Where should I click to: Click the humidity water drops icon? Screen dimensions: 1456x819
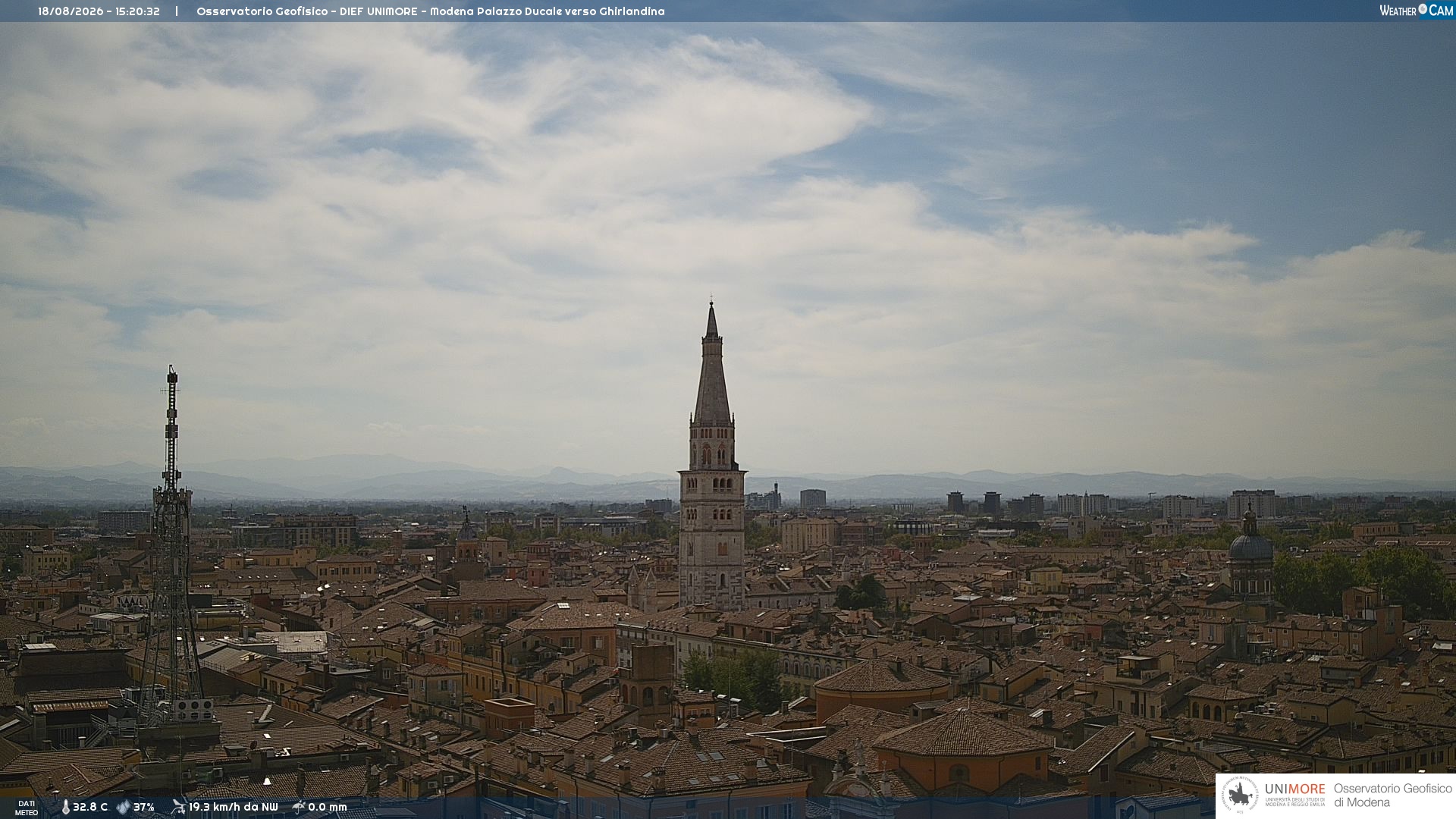124,807
